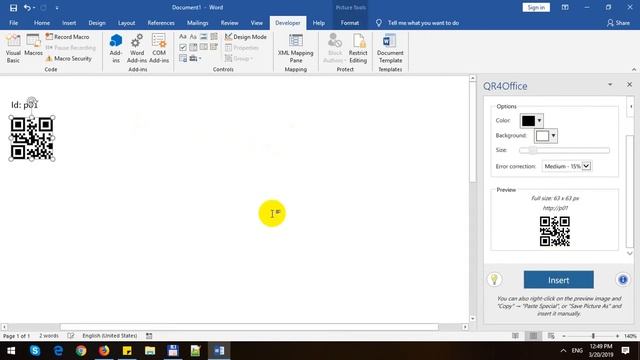The image size is (640, 360).
Task: Click the lightbulb tips icon
Action: point(494,279)
